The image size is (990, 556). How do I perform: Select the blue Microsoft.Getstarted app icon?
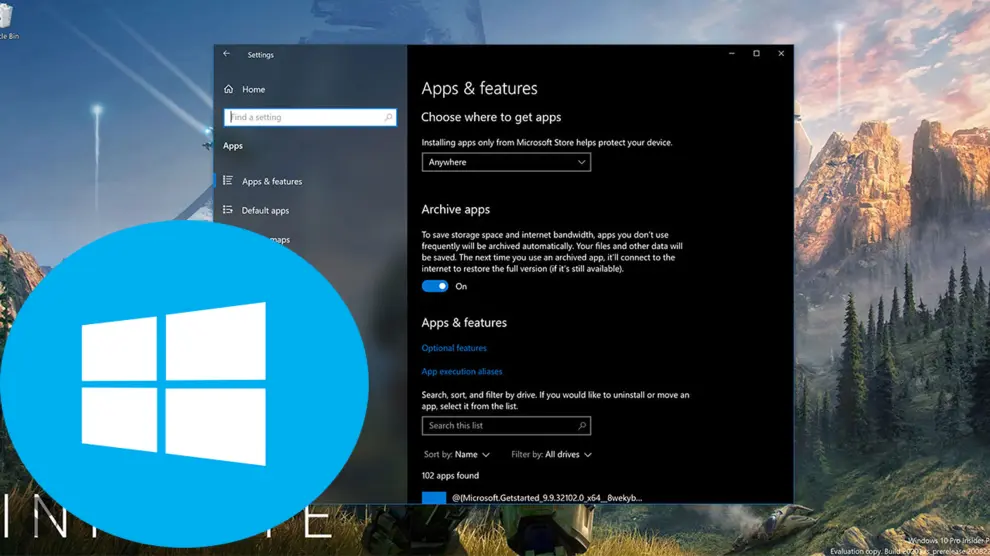click(434, 497)
